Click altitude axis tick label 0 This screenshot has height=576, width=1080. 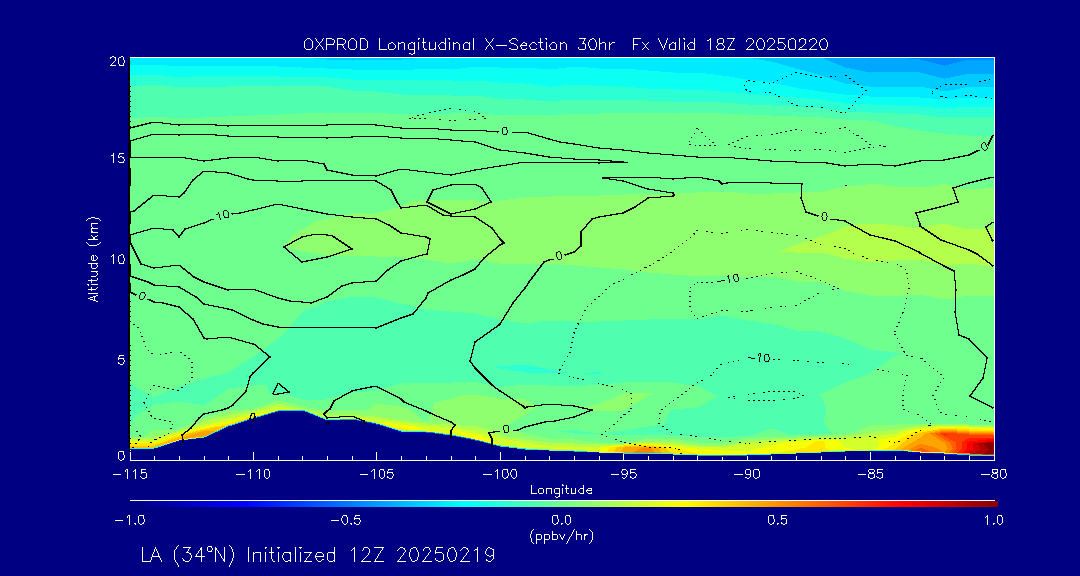(x=121, y=455)
